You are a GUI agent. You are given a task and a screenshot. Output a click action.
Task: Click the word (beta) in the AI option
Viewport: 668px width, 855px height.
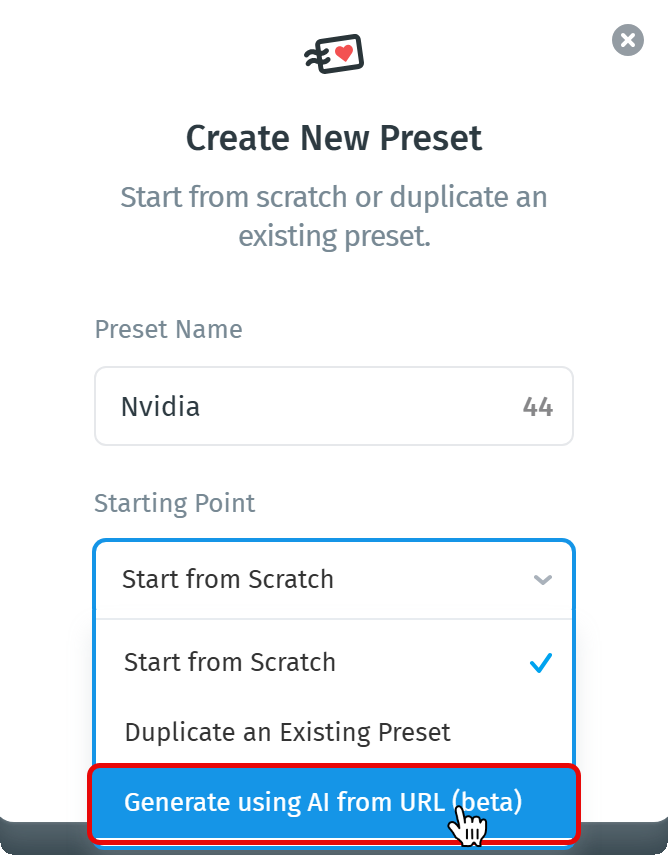[487, 802]
